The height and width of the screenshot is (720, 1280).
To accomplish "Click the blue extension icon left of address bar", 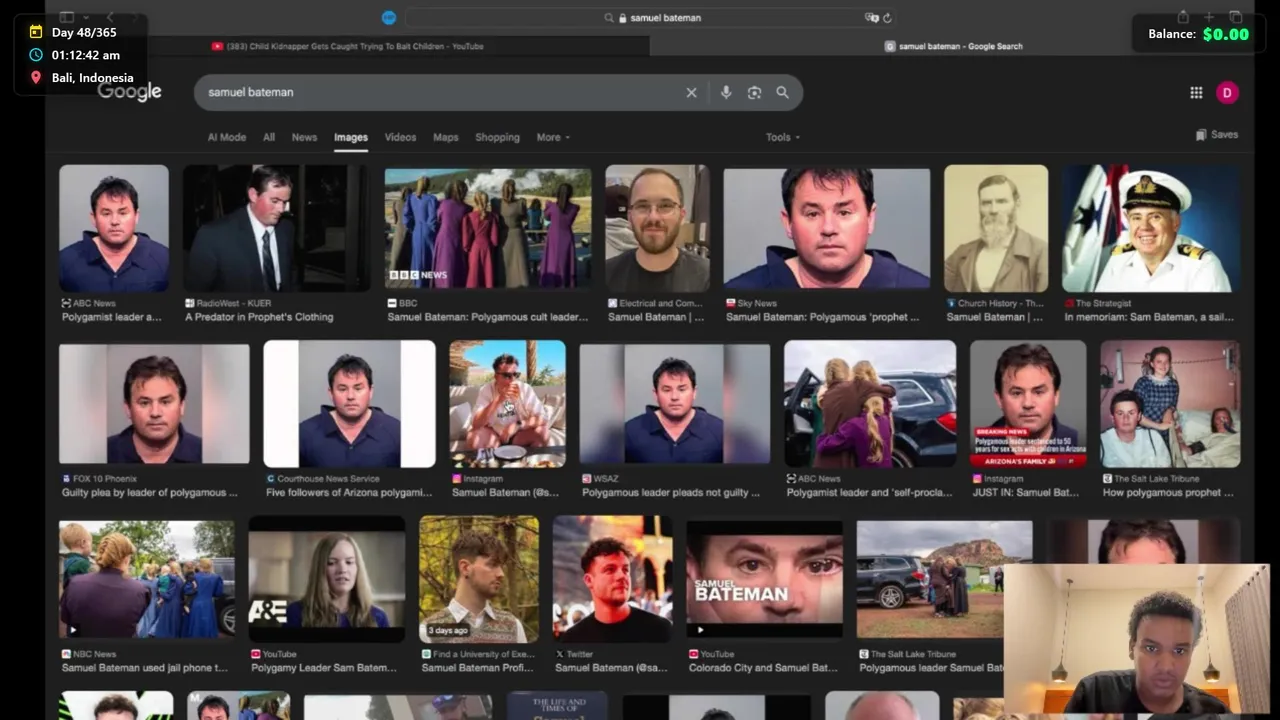I will [389, 17].
